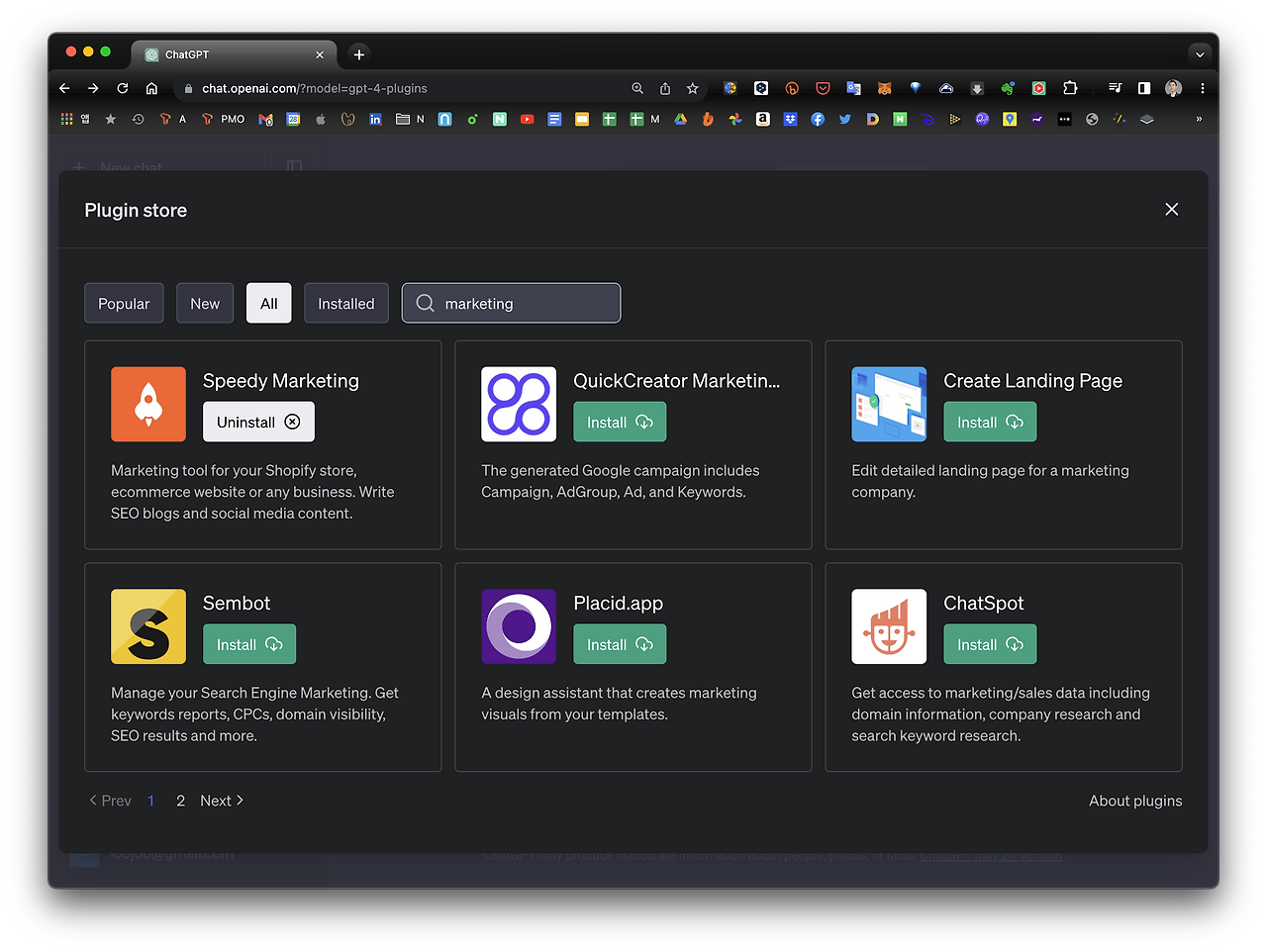Install the Create Landing Page plugin
Image resolution: width=1267 pixels, height=952 pixels.
pos(990,422)
